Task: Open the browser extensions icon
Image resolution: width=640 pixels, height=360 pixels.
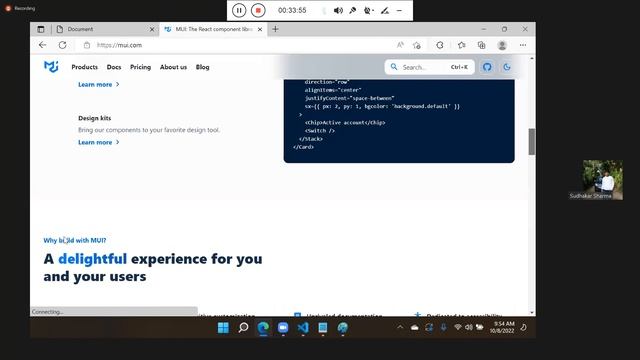Action: point(440,45)
